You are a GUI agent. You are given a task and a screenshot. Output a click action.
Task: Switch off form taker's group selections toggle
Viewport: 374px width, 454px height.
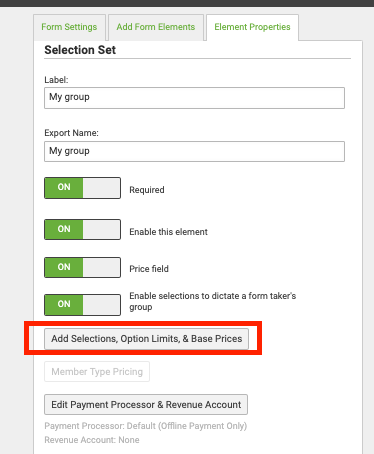82,305
